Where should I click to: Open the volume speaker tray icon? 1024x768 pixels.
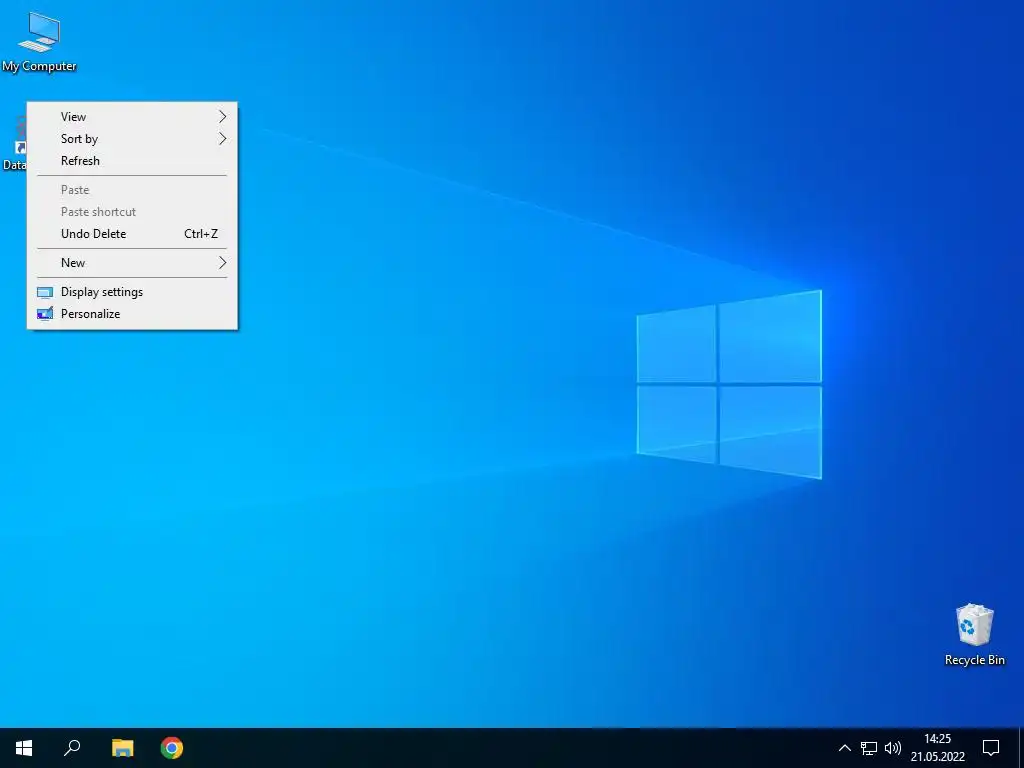pyautogui.click(x=892, y=748)
